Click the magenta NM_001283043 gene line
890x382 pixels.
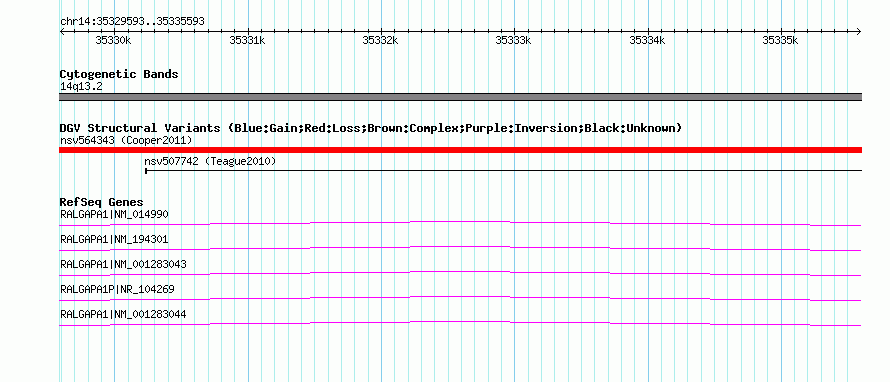(x=460, y=272)
